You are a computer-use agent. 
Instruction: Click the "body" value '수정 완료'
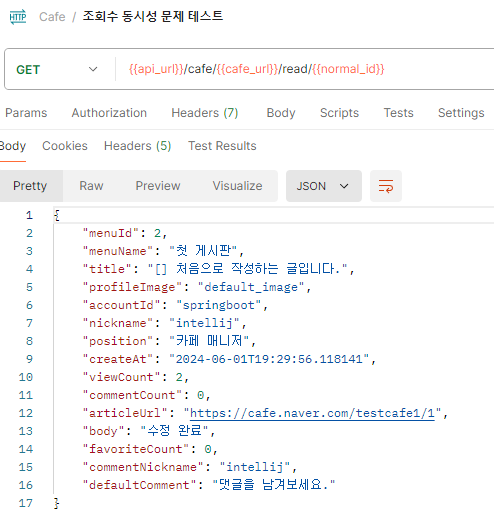pos(174,431)
